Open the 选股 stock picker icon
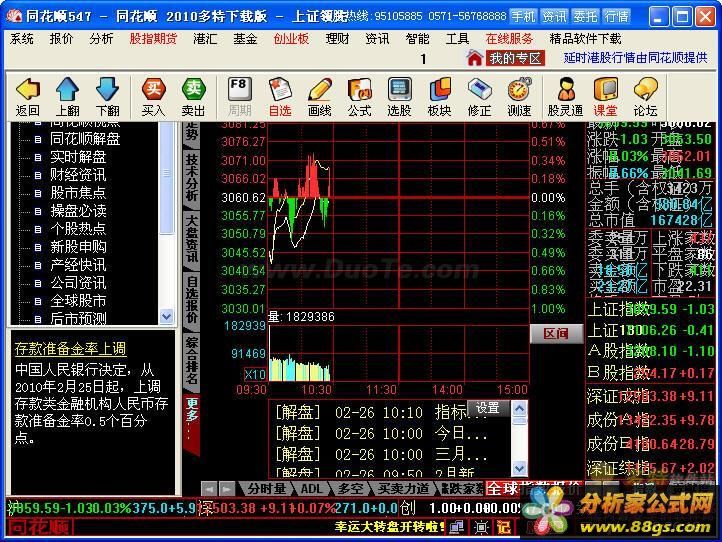This screenshot has width=722, height=542. pos(399,89)
